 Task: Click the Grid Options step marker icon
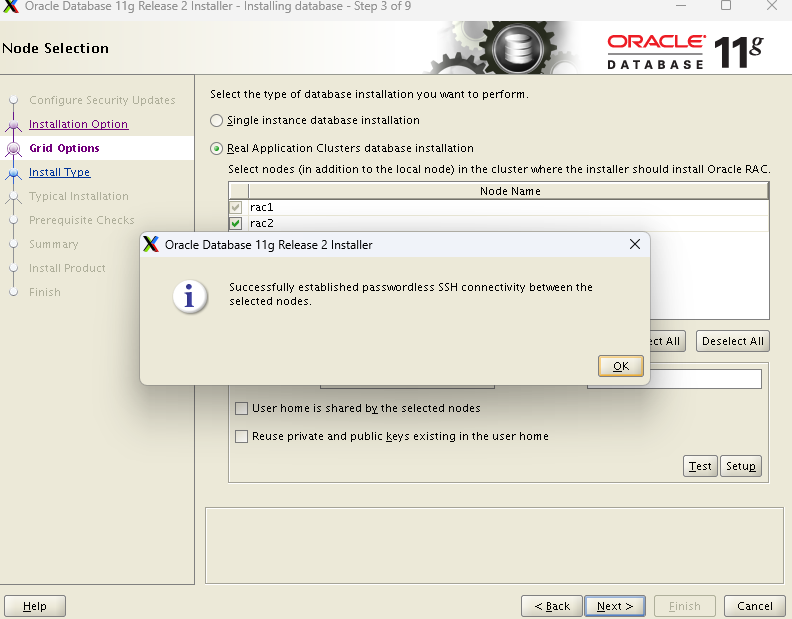pos(14,149)
